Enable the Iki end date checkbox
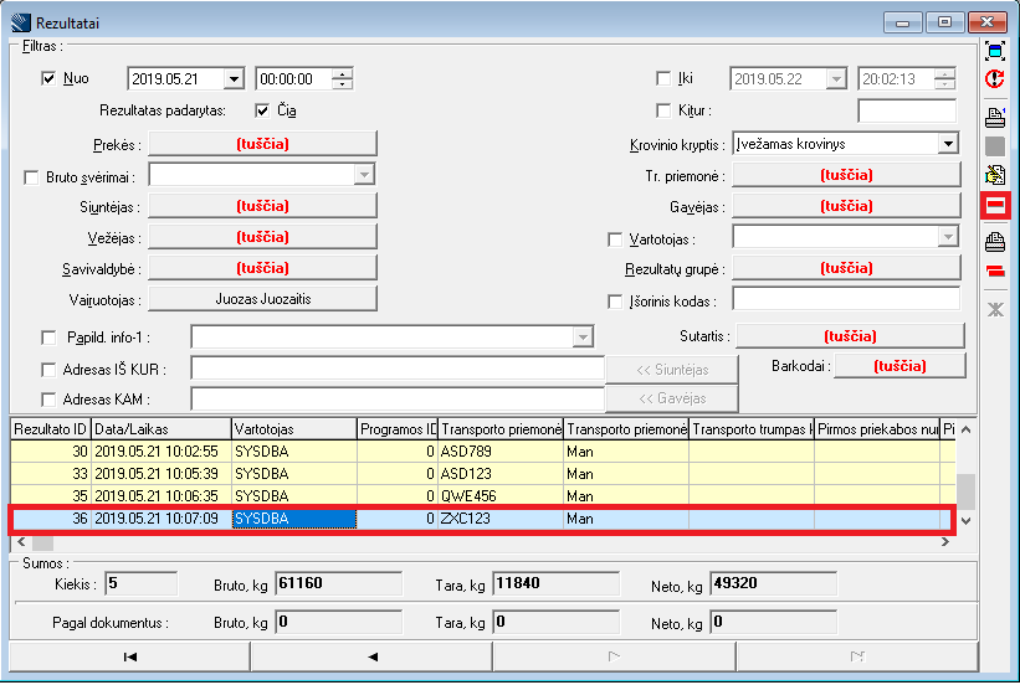This screenshot has height=684, width=1020. tap(663, 79)
